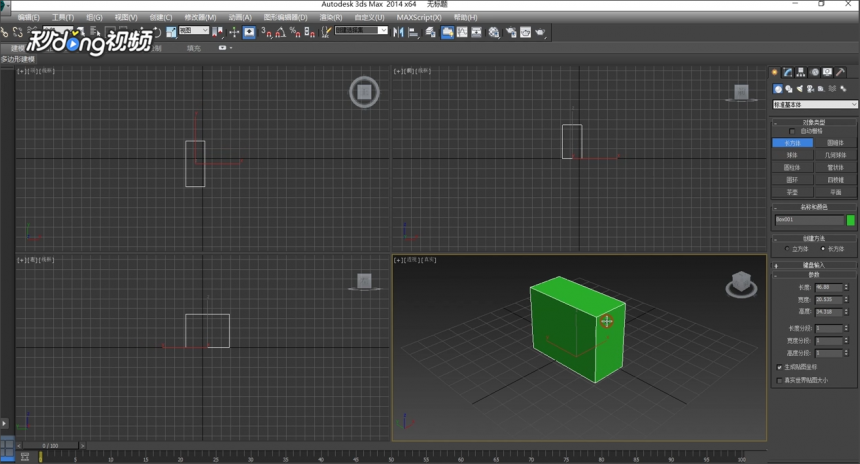Screen dimensions: 860x464
Task: Toggle the 3D snaps icon
Action: pyautogui.click(x=267, y=32)
